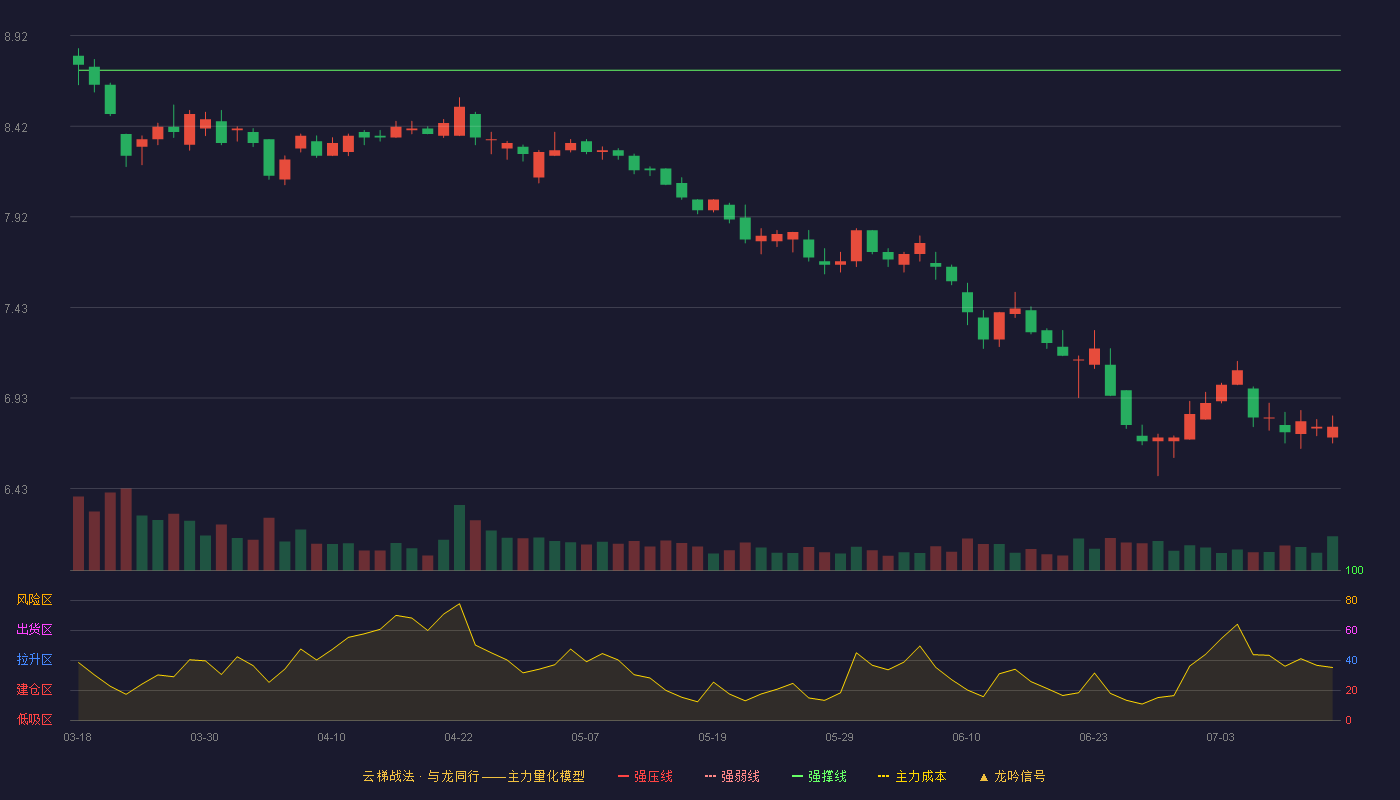Click the 04-22 date axis label

tap(459, 737)
